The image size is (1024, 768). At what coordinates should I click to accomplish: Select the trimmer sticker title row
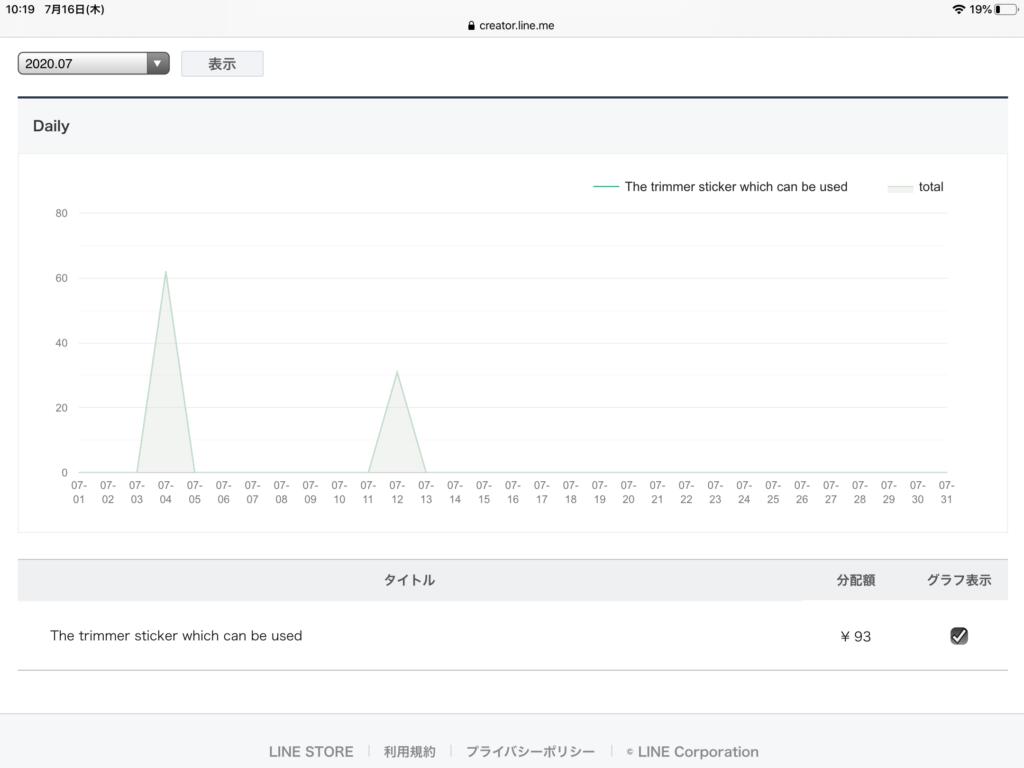tap(176, 636)
